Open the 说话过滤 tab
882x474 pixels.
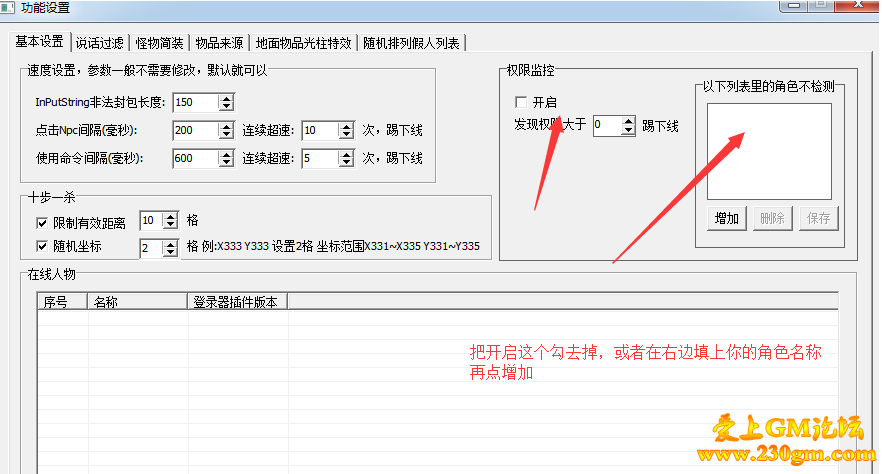point(100,43)
